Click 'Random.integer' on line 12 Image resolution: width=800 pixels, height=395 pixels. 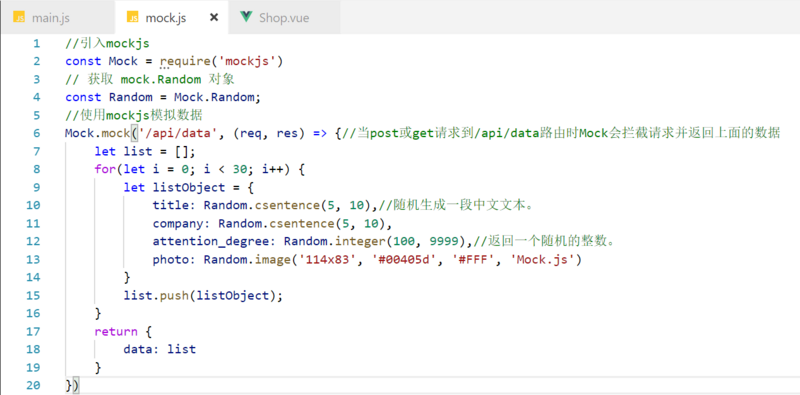tap(334, 242)
